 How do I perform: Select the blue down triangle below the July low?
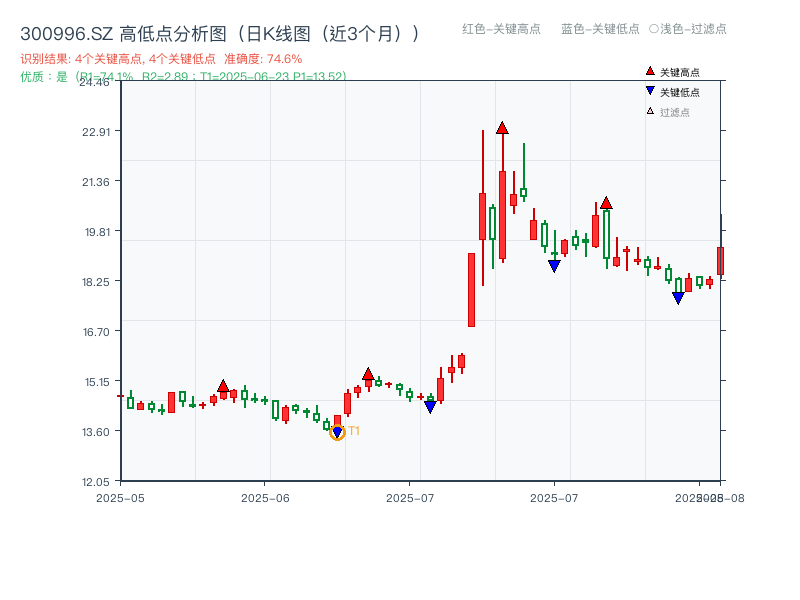(x=431, y=406)
